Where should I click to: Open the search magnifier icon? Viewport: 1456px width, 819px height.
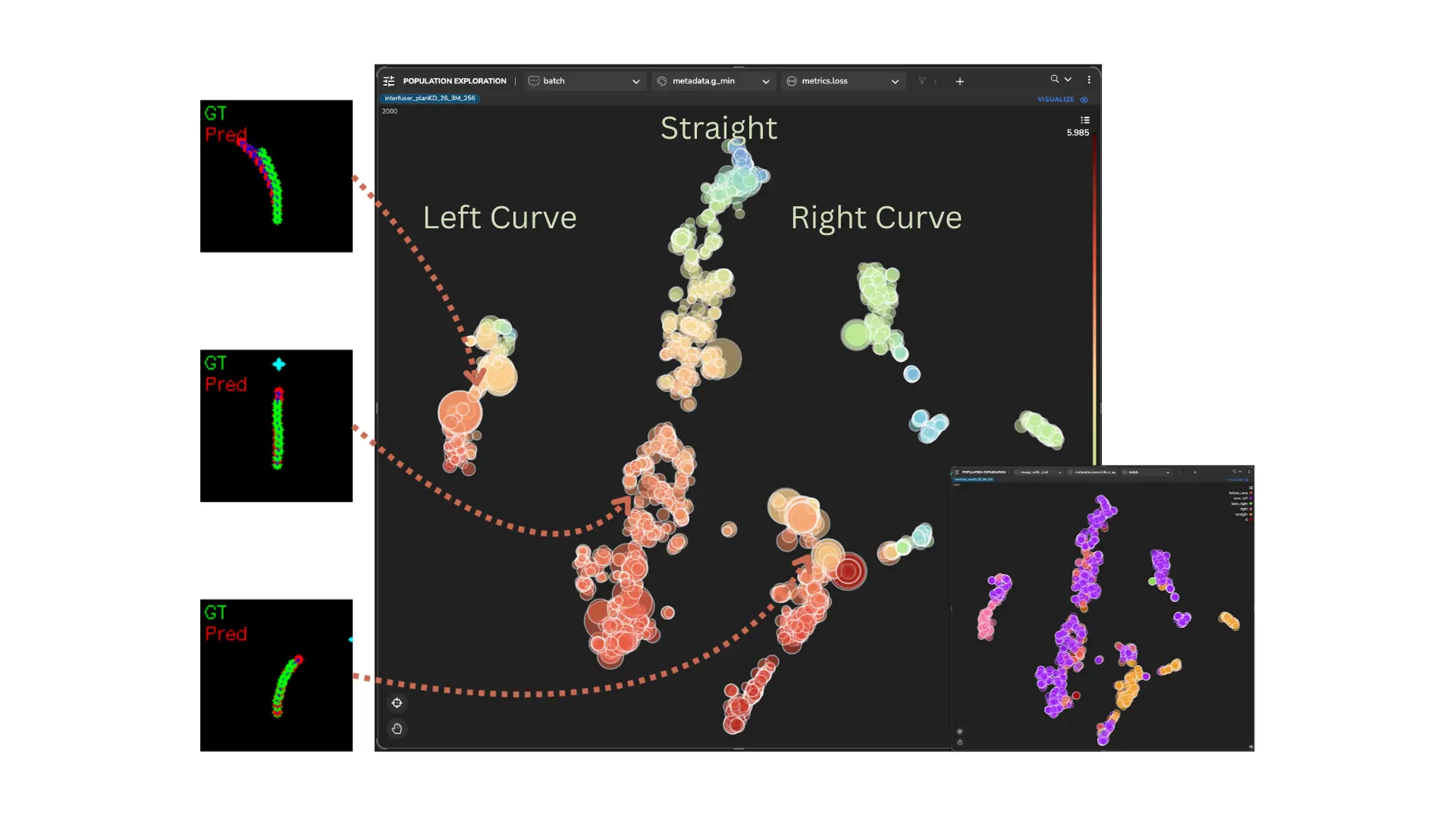click(x=1054, y=79)
